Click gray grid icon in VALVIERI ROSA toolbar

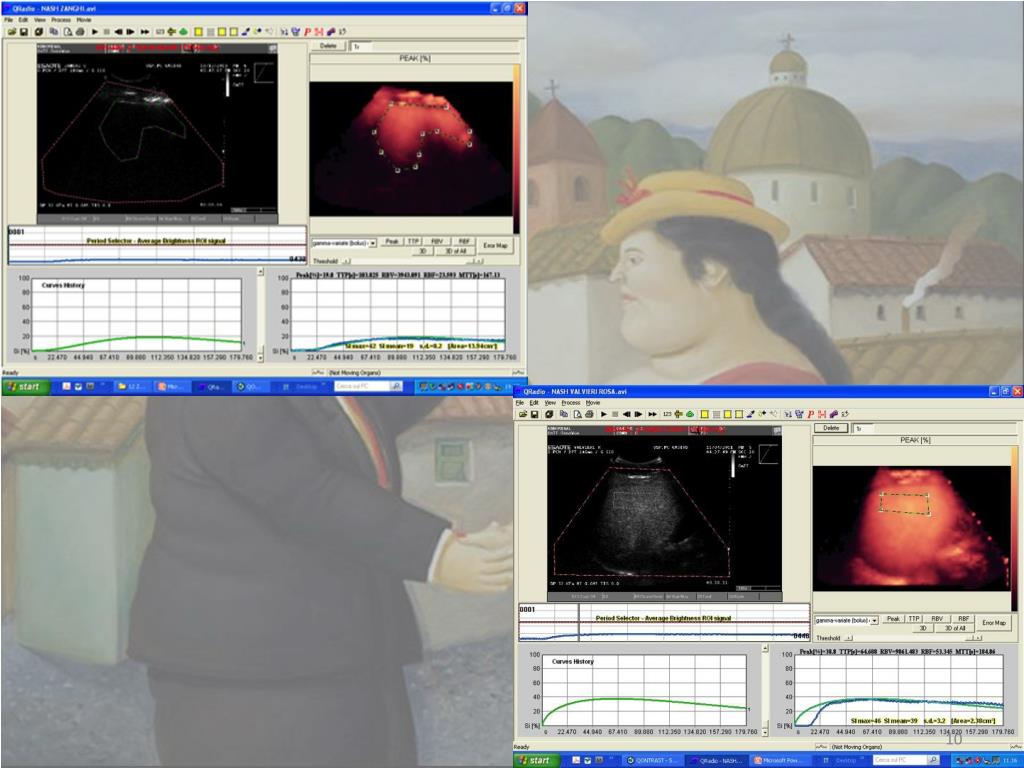tap(716, 414)
